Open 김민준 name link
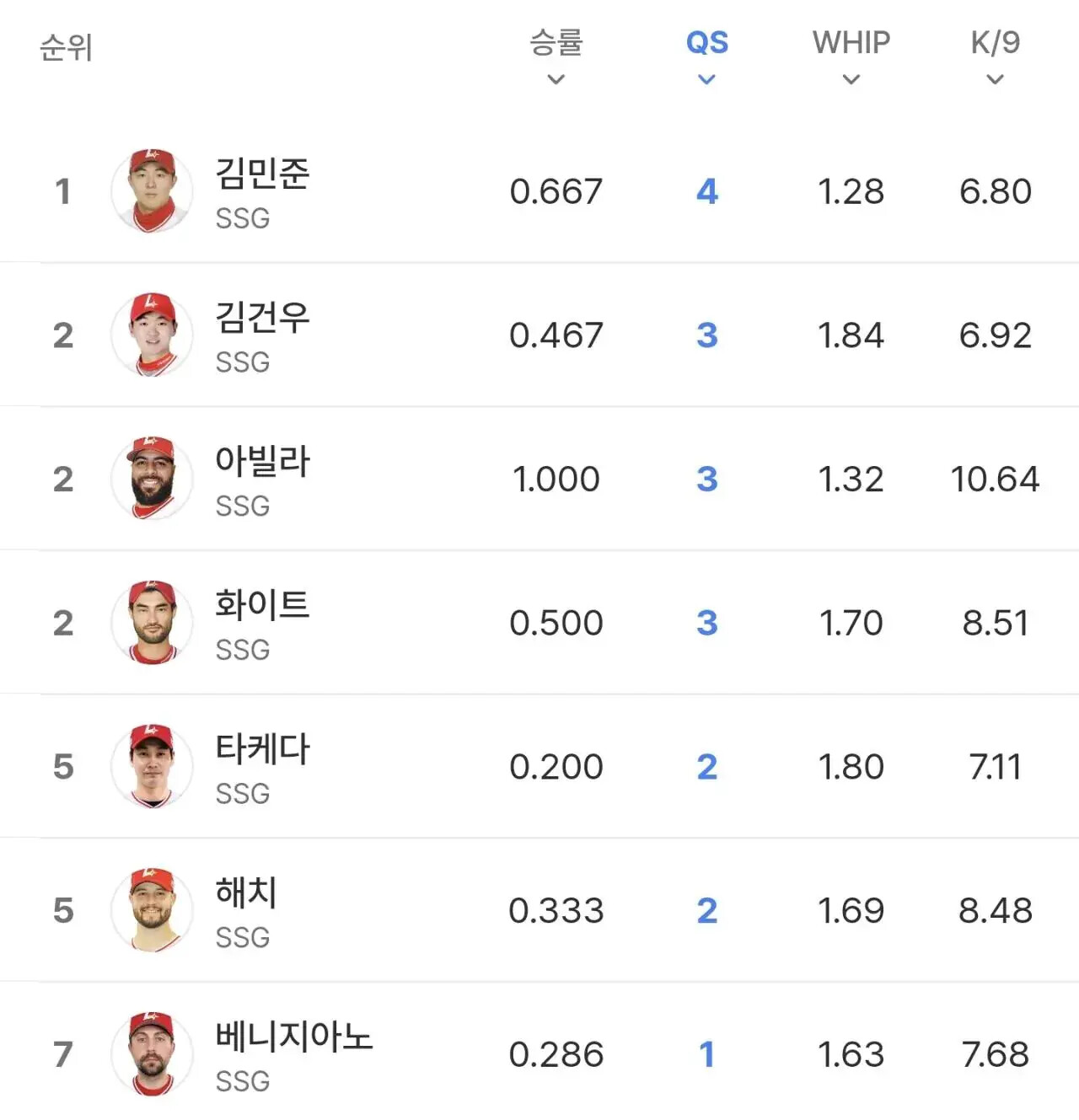1079x1120 pixels. (262, 173)
